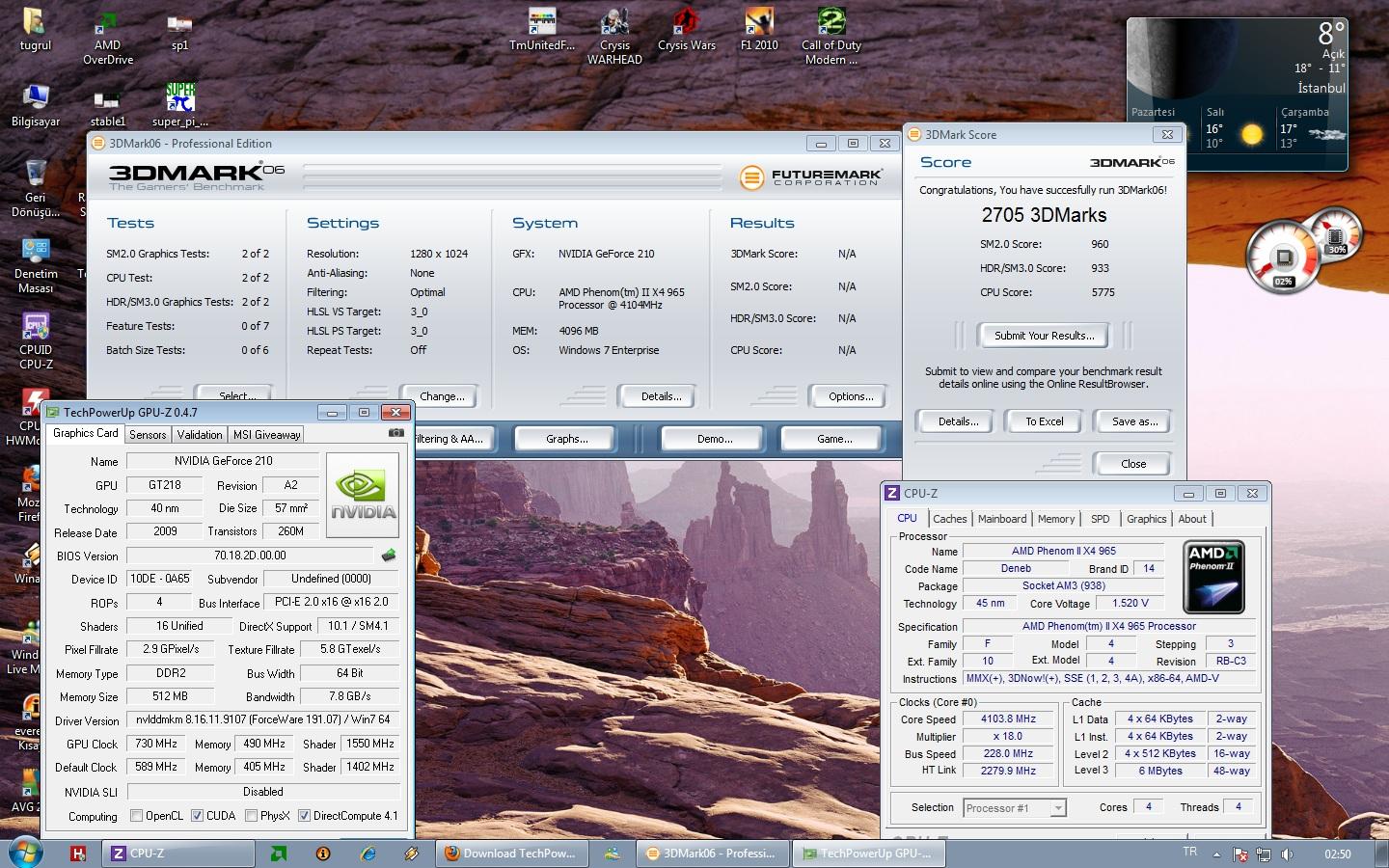Viewport: 1389px width, 868px height.
Task: Click Details button in 3DMark Score window
Action: [958, 421]
